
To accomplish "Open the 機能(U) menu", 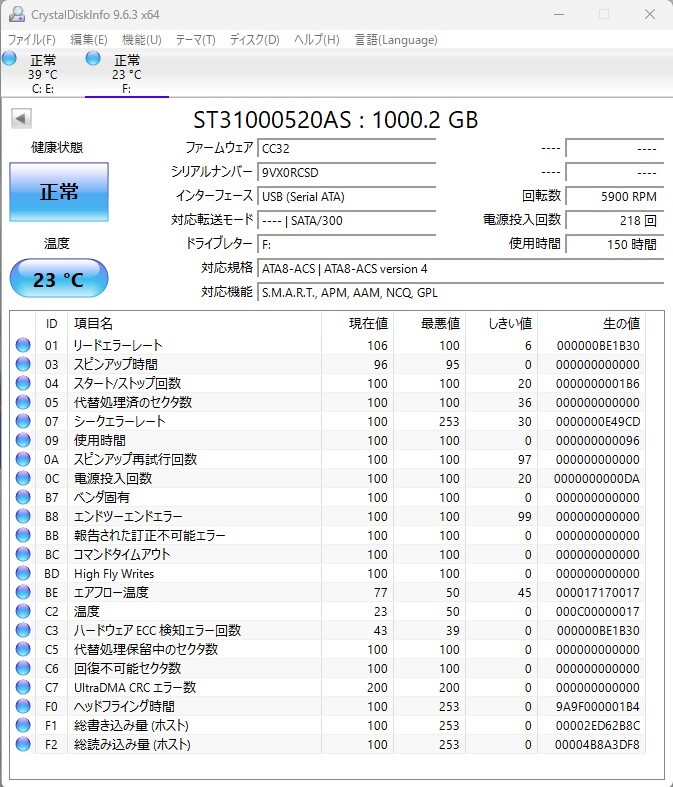I will tap(142, 40).
